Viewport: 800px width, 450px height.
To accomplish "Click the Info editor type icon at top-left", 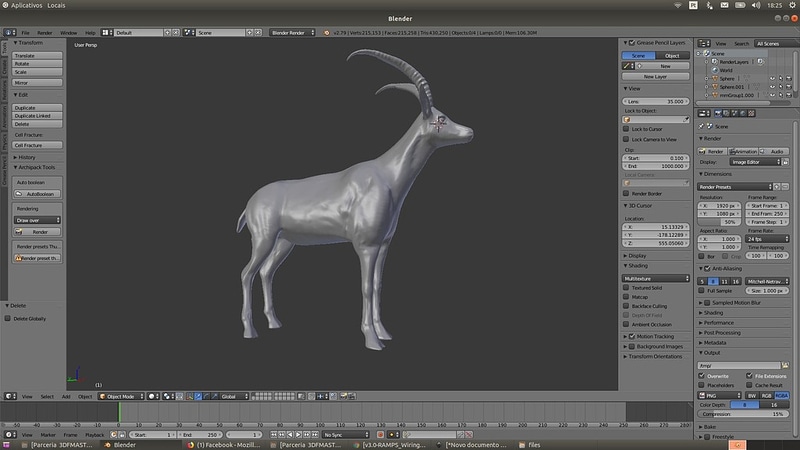I will tap(10, 32).
